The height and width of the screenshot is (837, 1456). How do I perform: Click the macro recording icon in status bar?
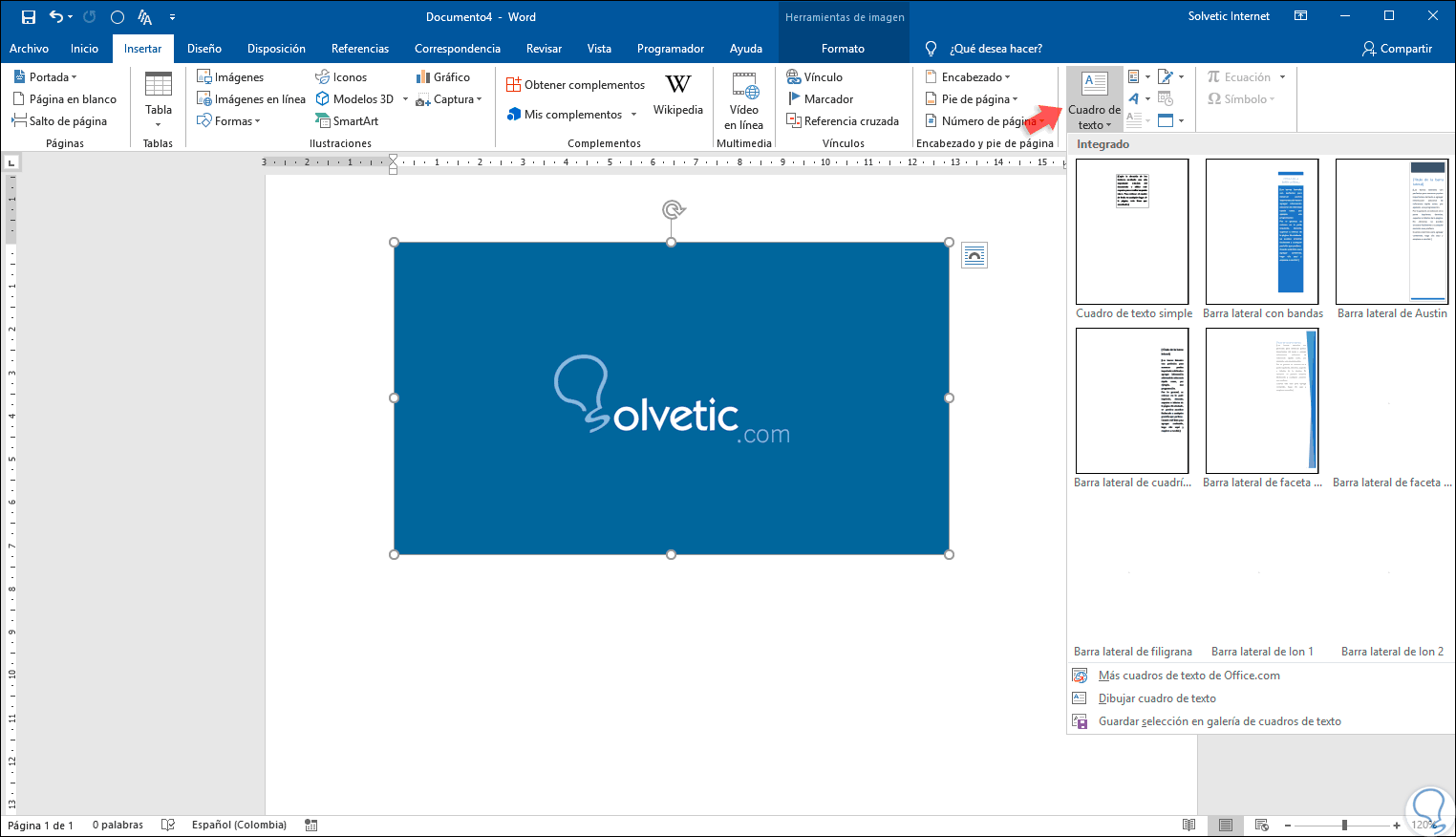point(311,826)
